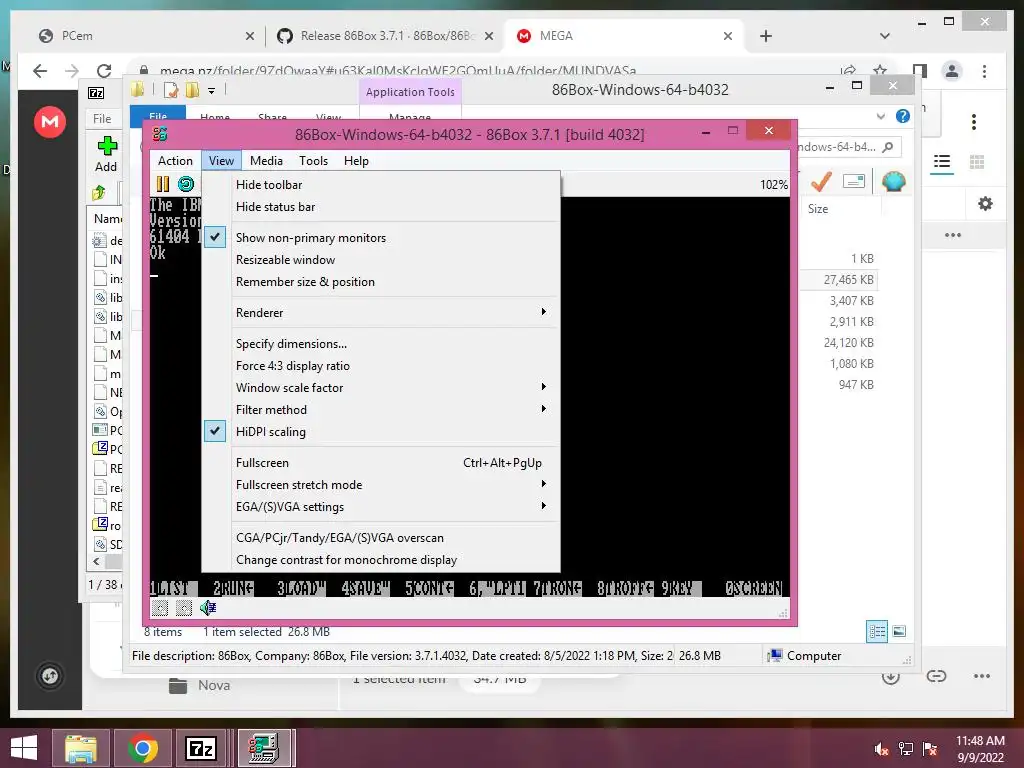Click first floppy drive icon in 86Box status bar
The width and height of the screenshot is (1024, 768).
point(159,609)
